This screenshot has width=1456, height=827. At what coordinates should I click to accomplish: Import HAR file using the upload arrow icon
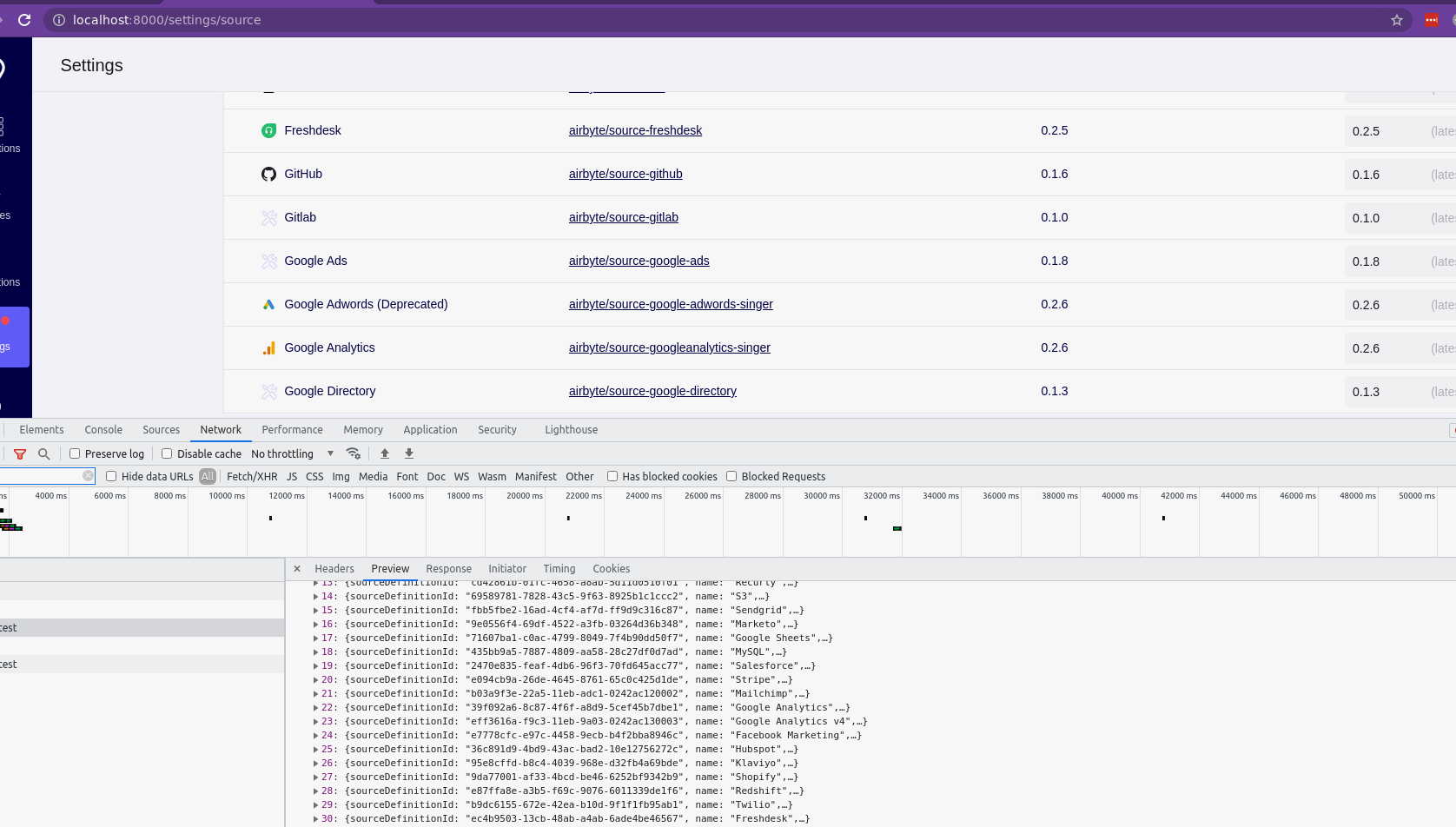(x=385, y=453)
